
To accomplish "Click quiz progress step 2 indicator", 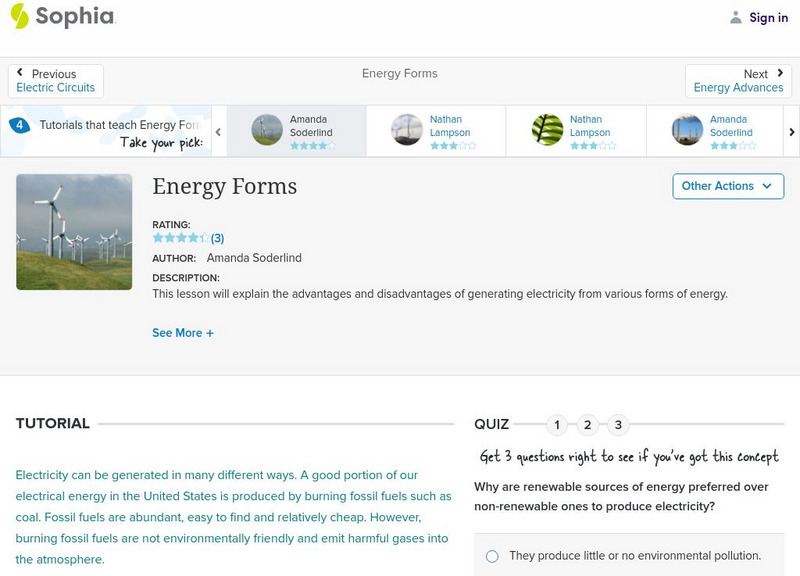I will click(x=586, y=424).
